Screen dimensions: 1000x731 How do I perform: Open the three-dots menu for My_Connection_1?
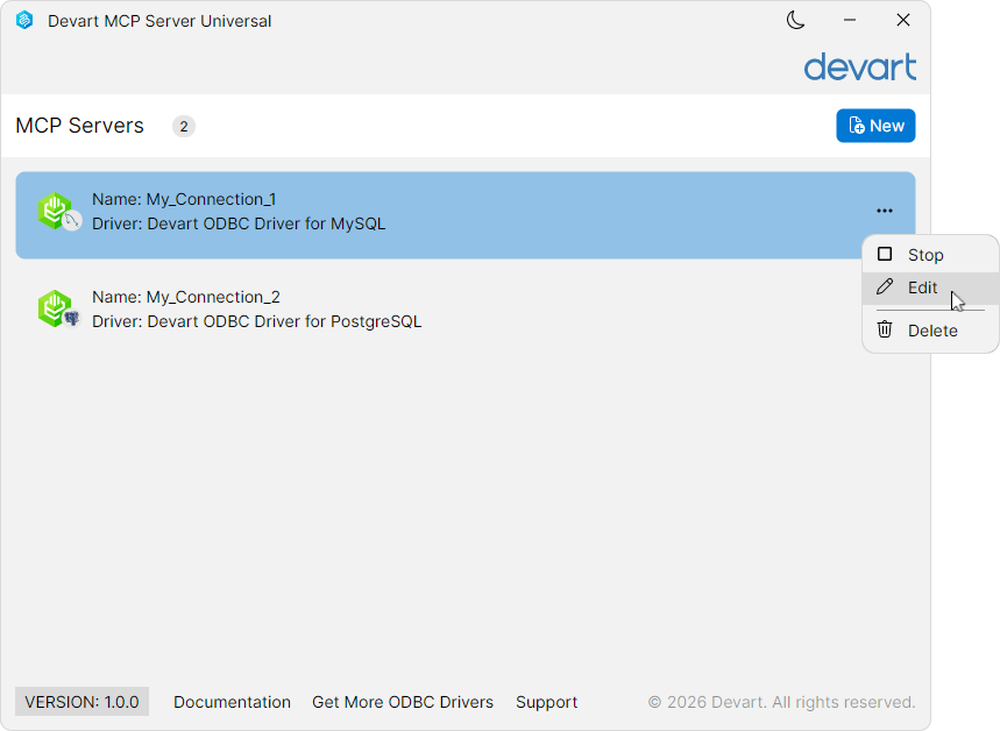[x=884, y=210]
